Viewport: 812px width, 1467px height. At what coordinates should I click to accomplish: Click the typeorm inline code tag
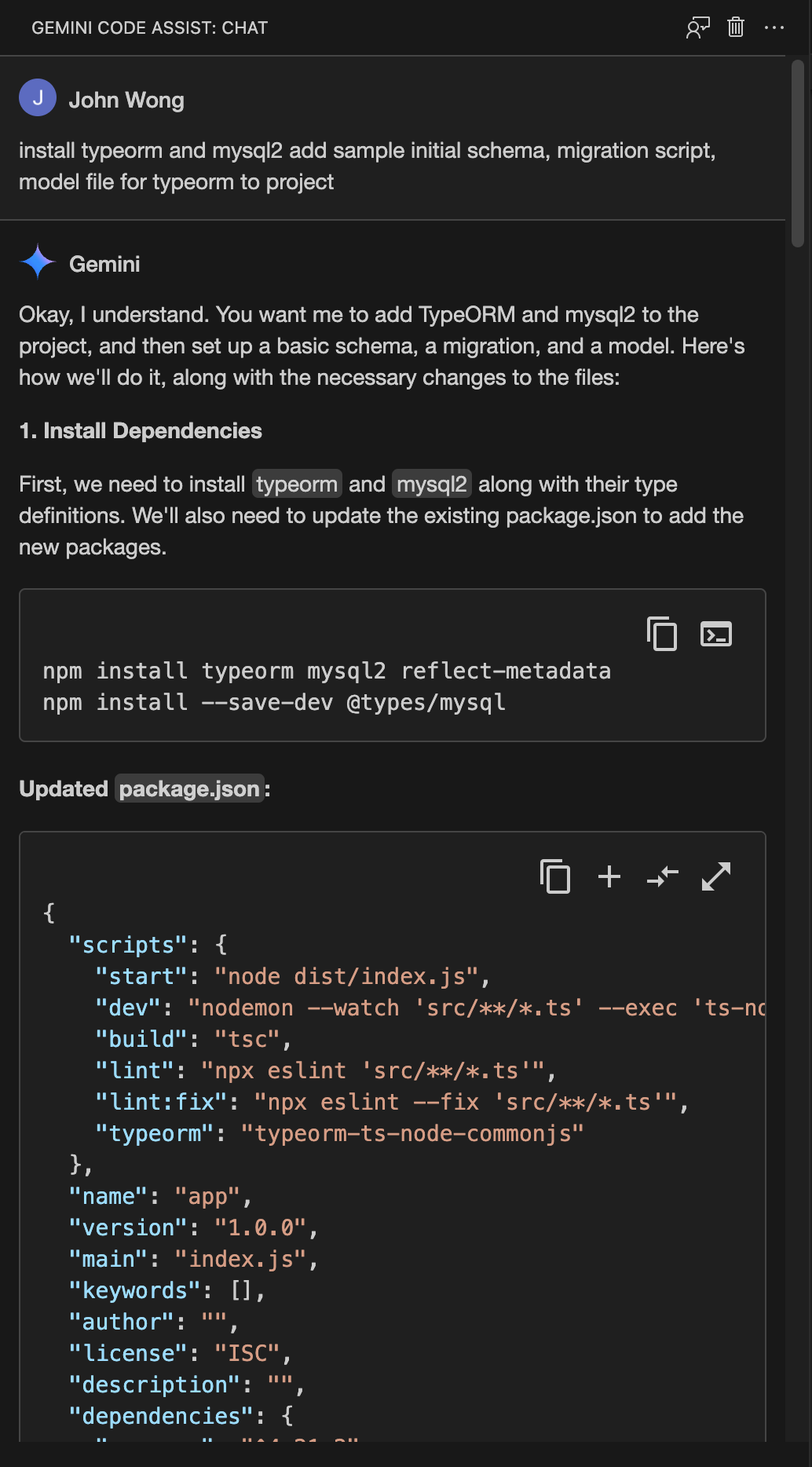tap(297, 484)
